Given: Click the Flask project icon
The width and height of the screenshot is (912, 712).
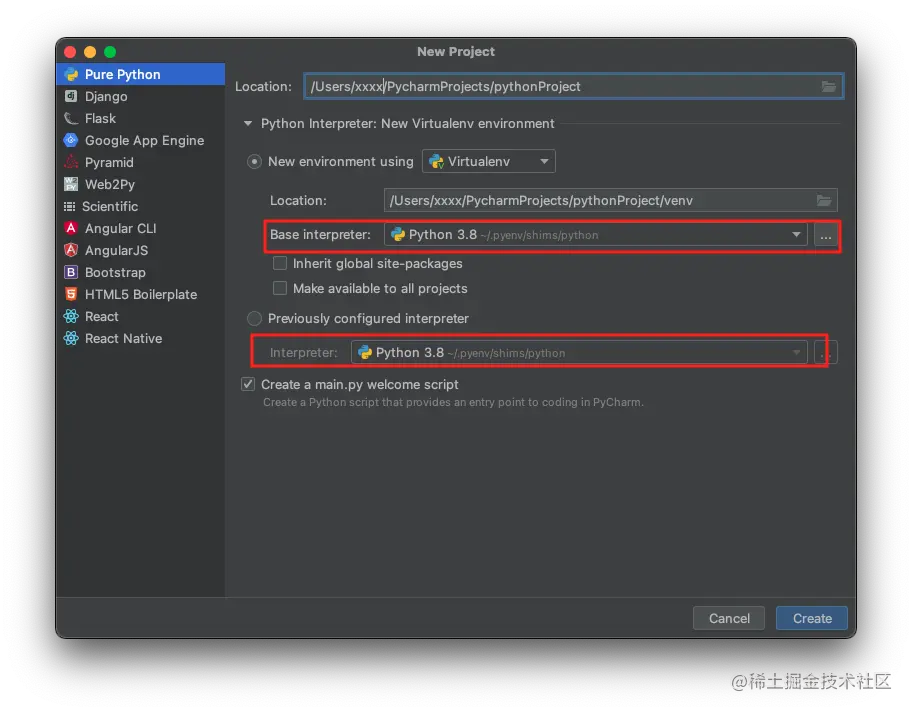Looking at the screenshot, I should point(71,119).
